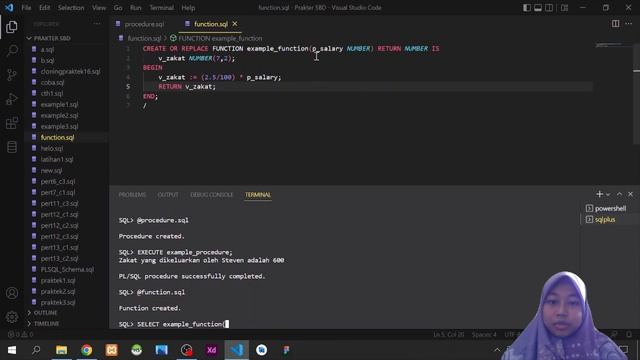Viewport: 640px width, 360px height.
Task: Open launch profile dropdown next to plus
Action: click(x=608, y=195)
